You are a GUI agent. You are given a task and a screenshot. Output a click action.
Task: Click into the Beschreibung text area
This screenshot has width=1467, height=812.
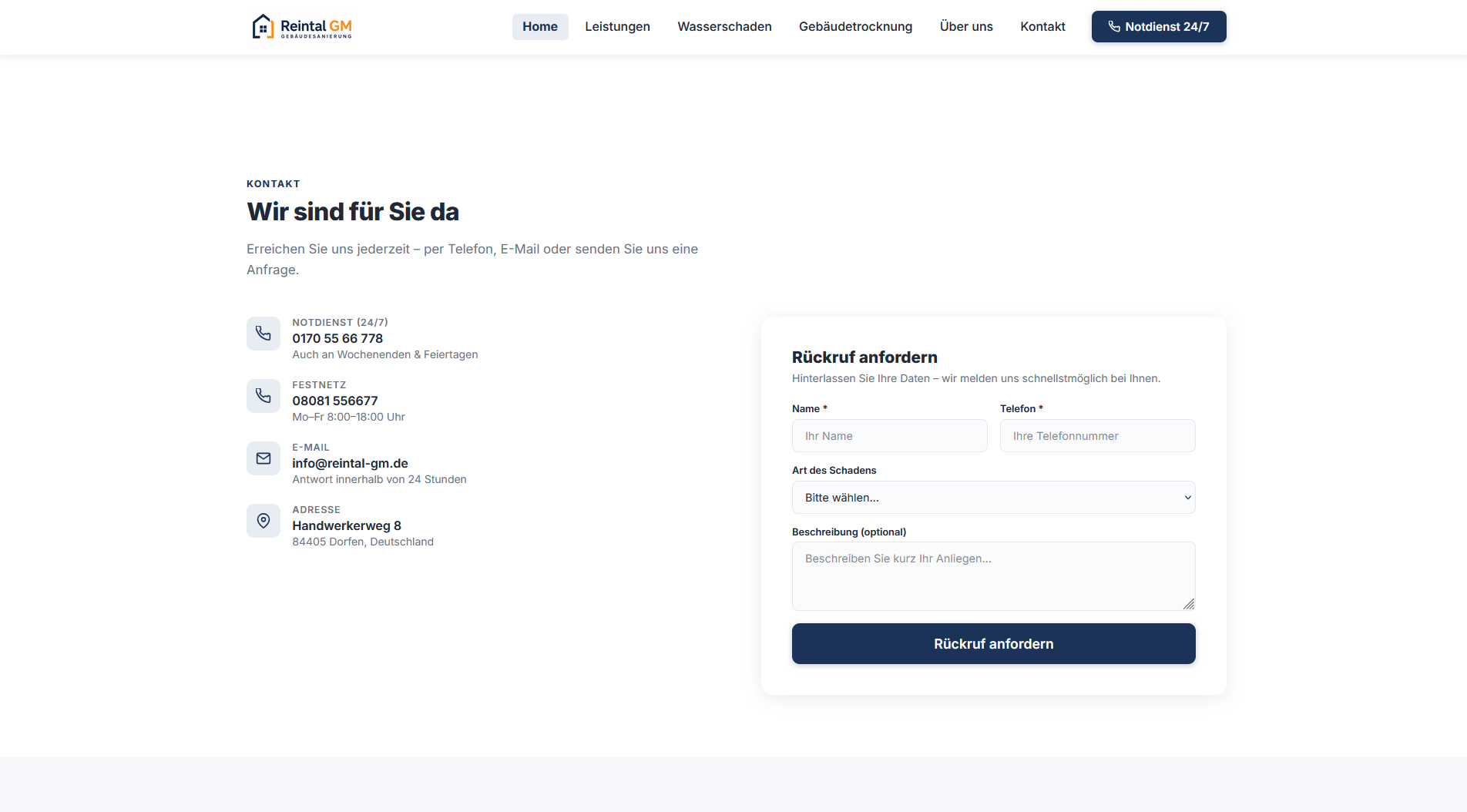coord(994,576)
